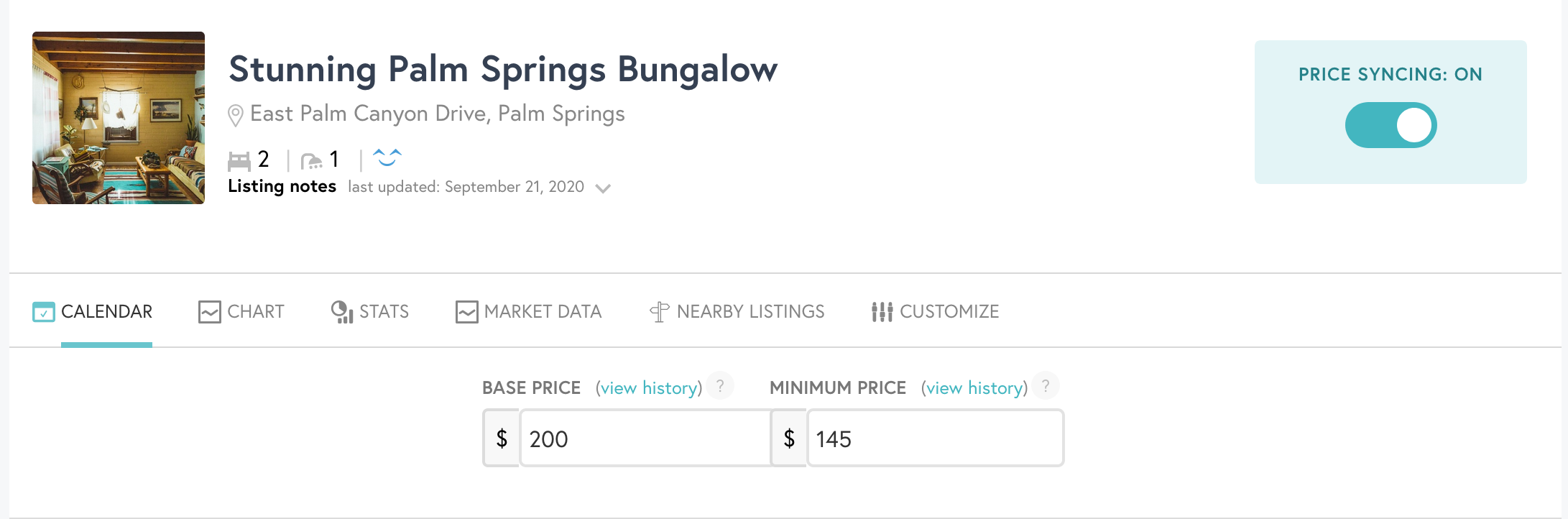Viewport: 1568px width, 519px height.
Task: Click the base price field showing 200
Action: pyautogui.click(x=645, y=438)
